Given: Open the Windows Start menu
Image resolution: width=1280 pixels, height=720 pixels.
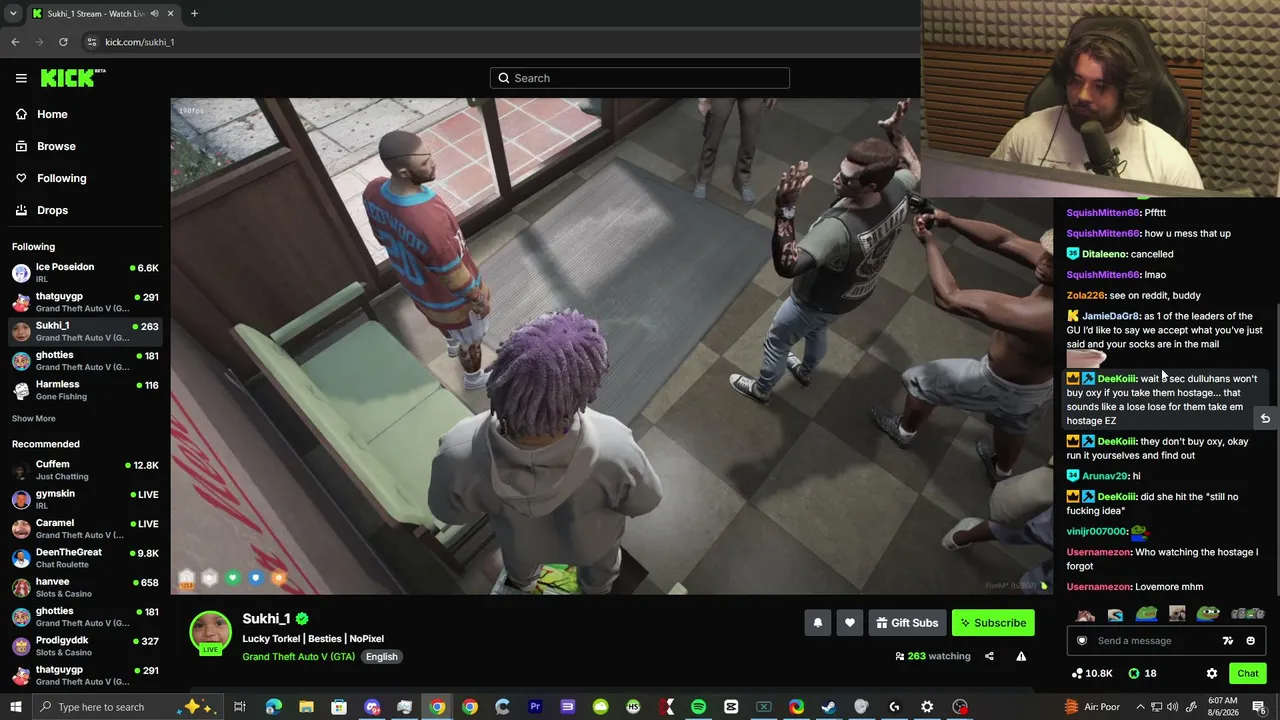Looking at the screenshot, I should [x=16, y=707].
